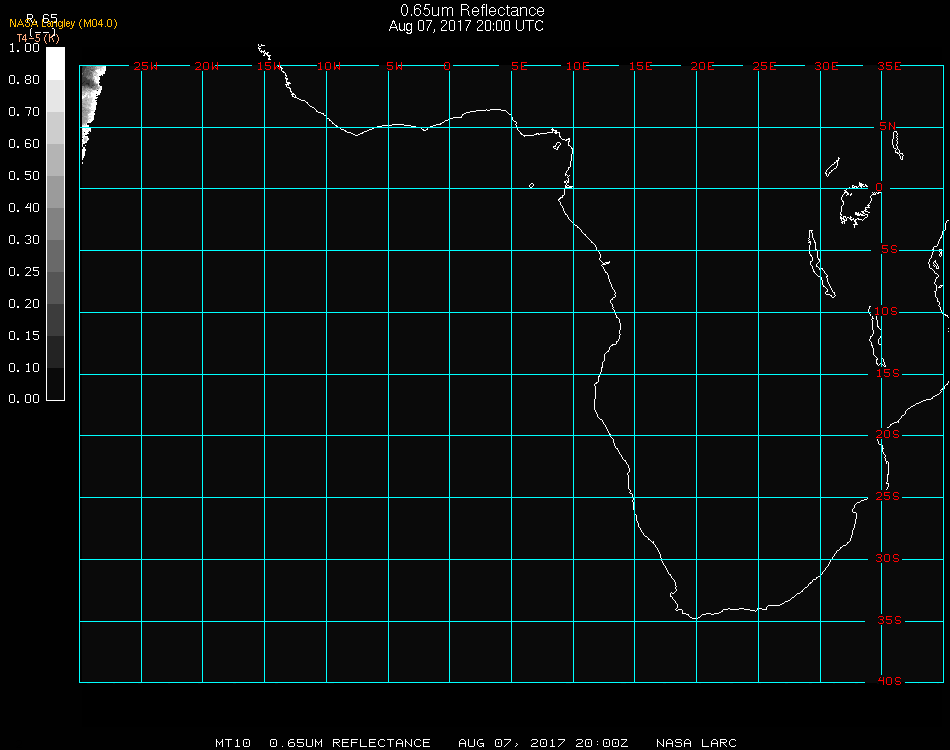Click the 20S latitude label
The image size is (950, 750).
[888, 434]
